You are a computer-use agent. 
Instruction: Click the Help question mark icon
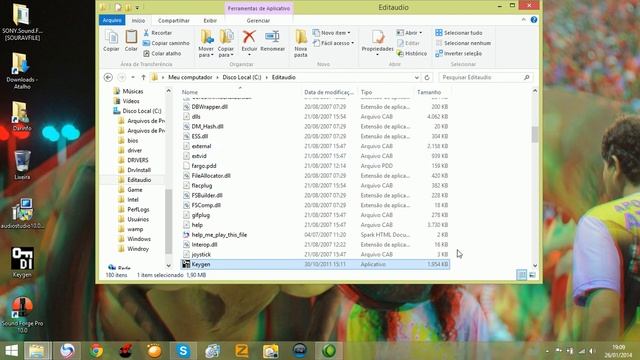[534, 20]
